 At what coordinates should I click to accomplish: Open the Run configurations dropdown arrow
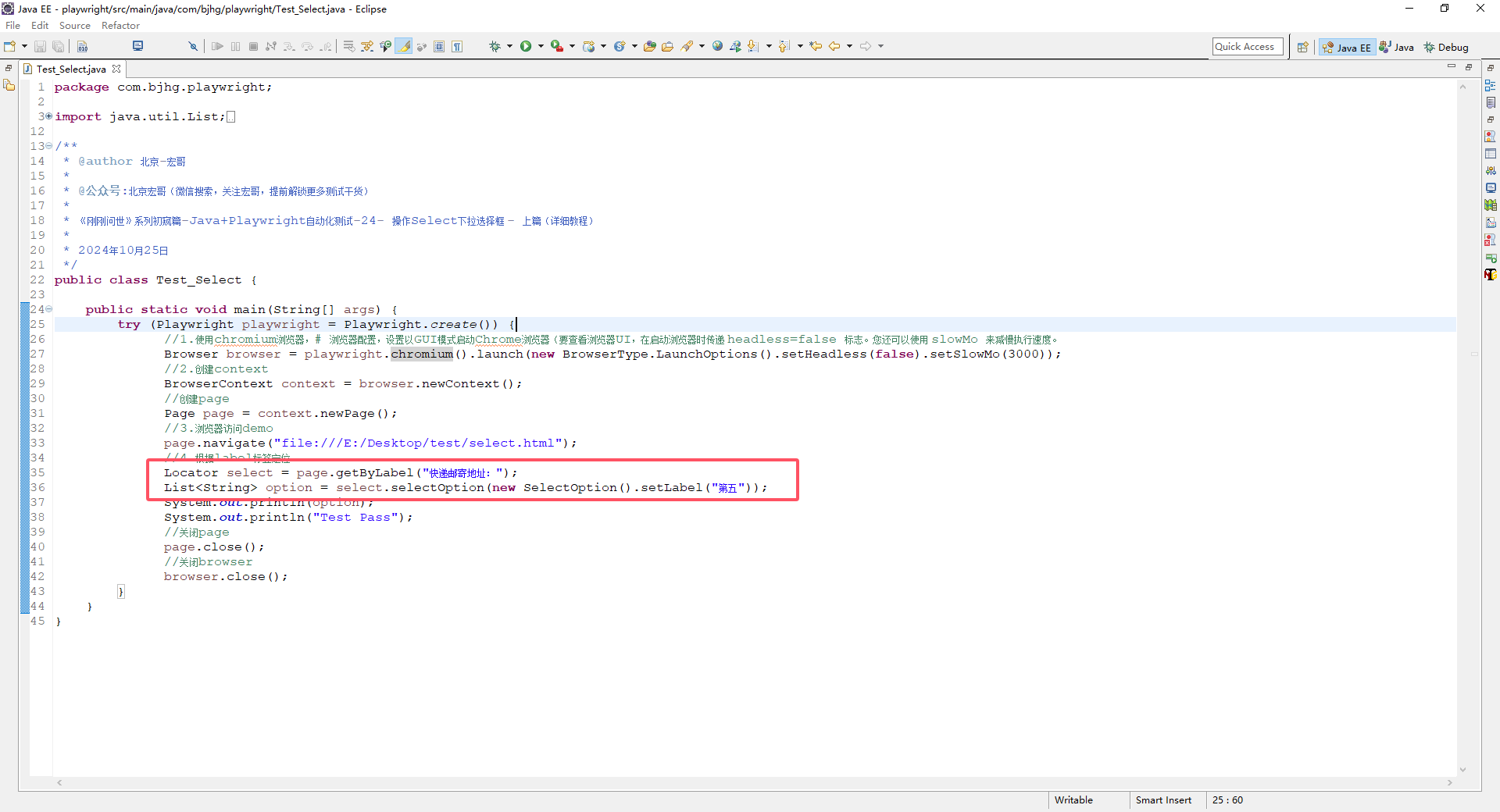pyautogui.click(x=541, y=46)
